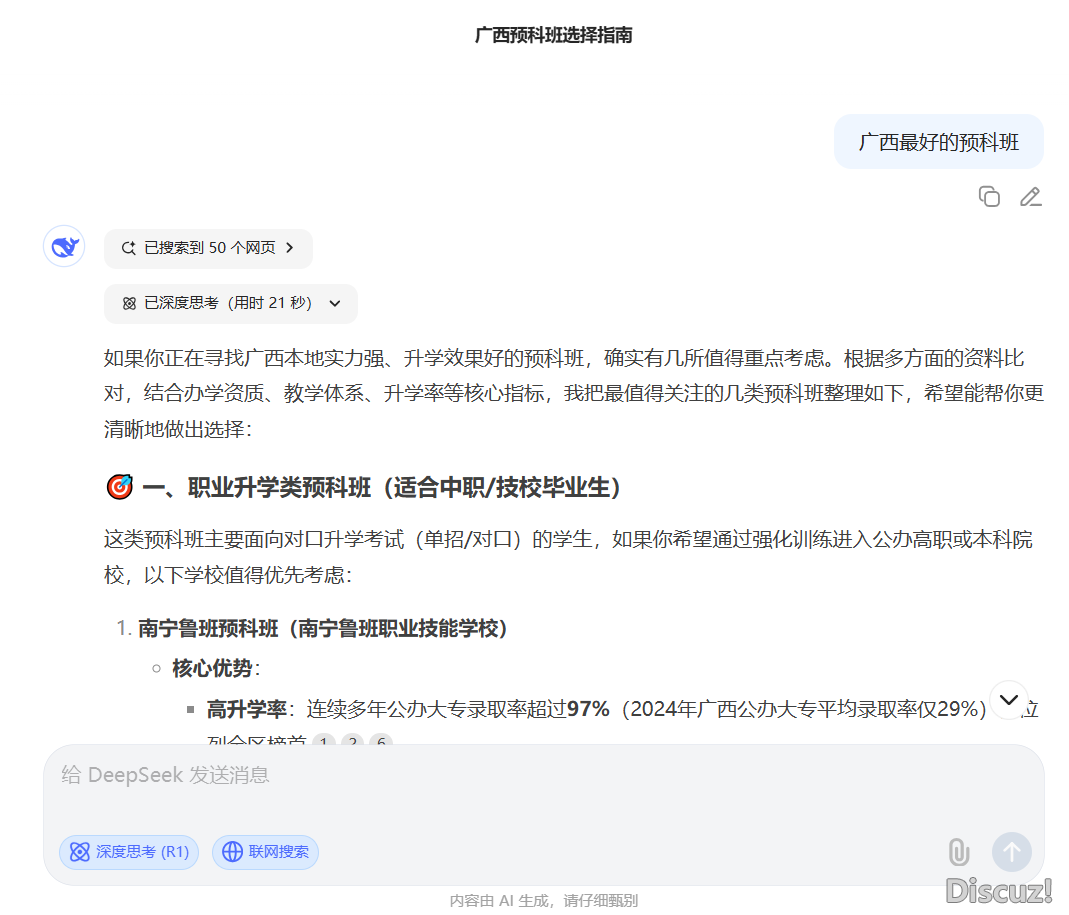The width and height of the screenshot is (1069, 915).
Task: Copy the user message with the copy icon
Action: (x=989, y=196)
